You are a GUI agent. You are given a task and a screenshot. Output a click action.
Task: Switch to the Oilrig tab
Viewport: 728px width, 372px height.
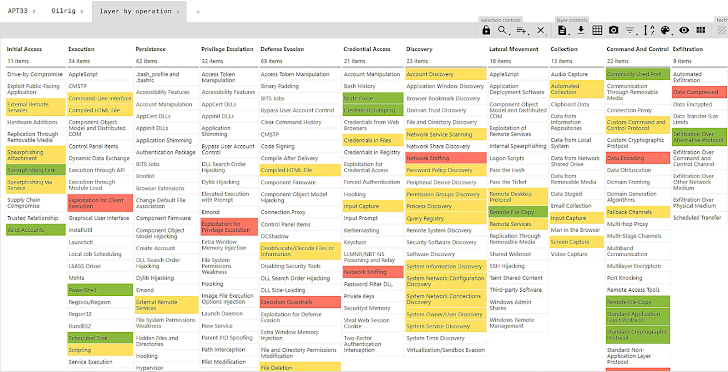pyautogui.click(x=64, y=11)
